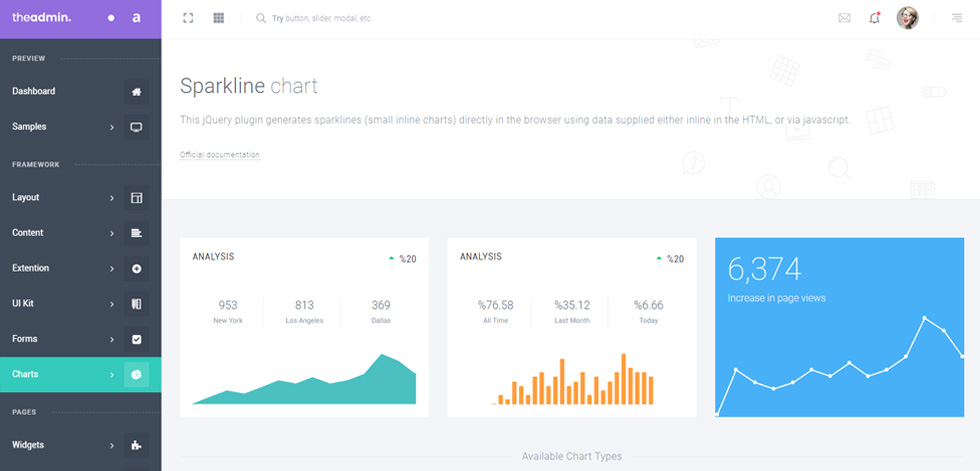This screenshot has height=471, width=980.
Task: Click the Samples monitor icon
Action: pyautogui.click(x=136, y=127)
